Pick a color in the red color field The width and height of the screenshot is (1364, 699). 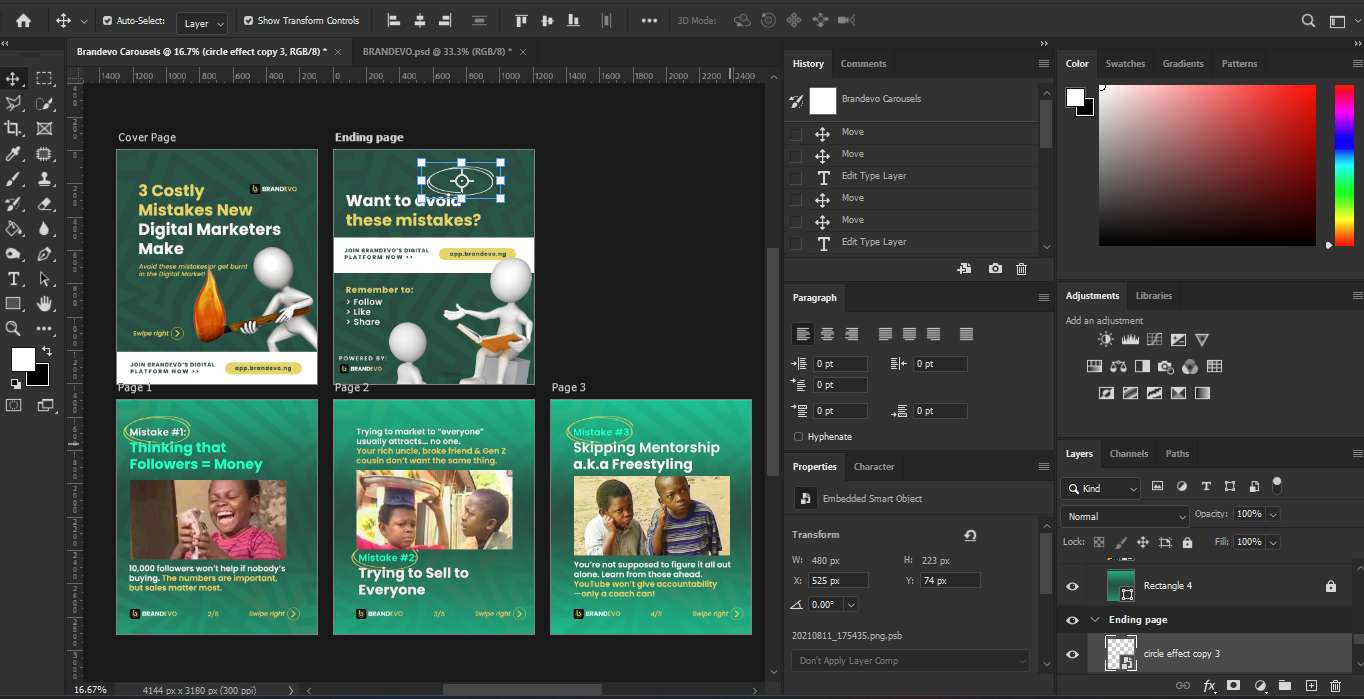coord(1207,165)
